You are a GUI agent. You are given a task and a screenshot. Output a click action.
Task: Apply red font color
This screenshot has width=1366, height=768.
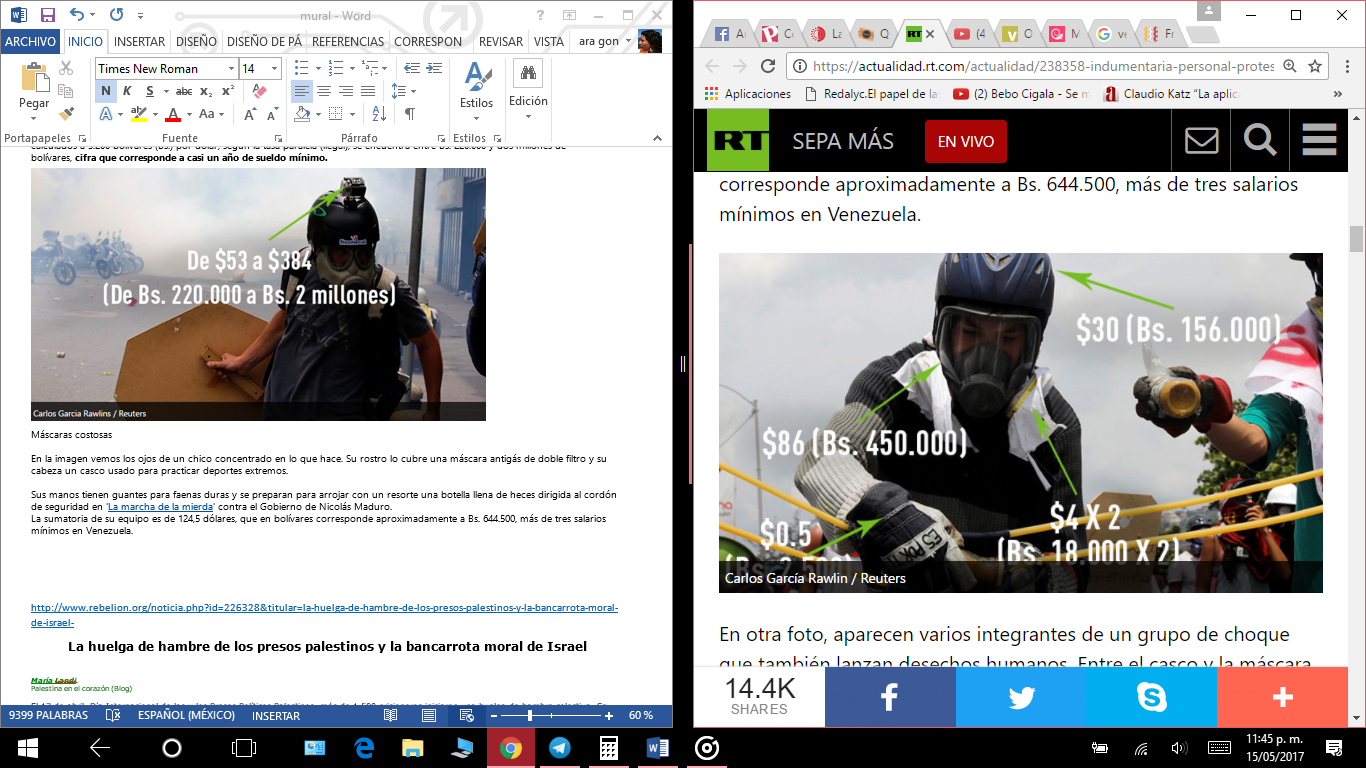173,114
